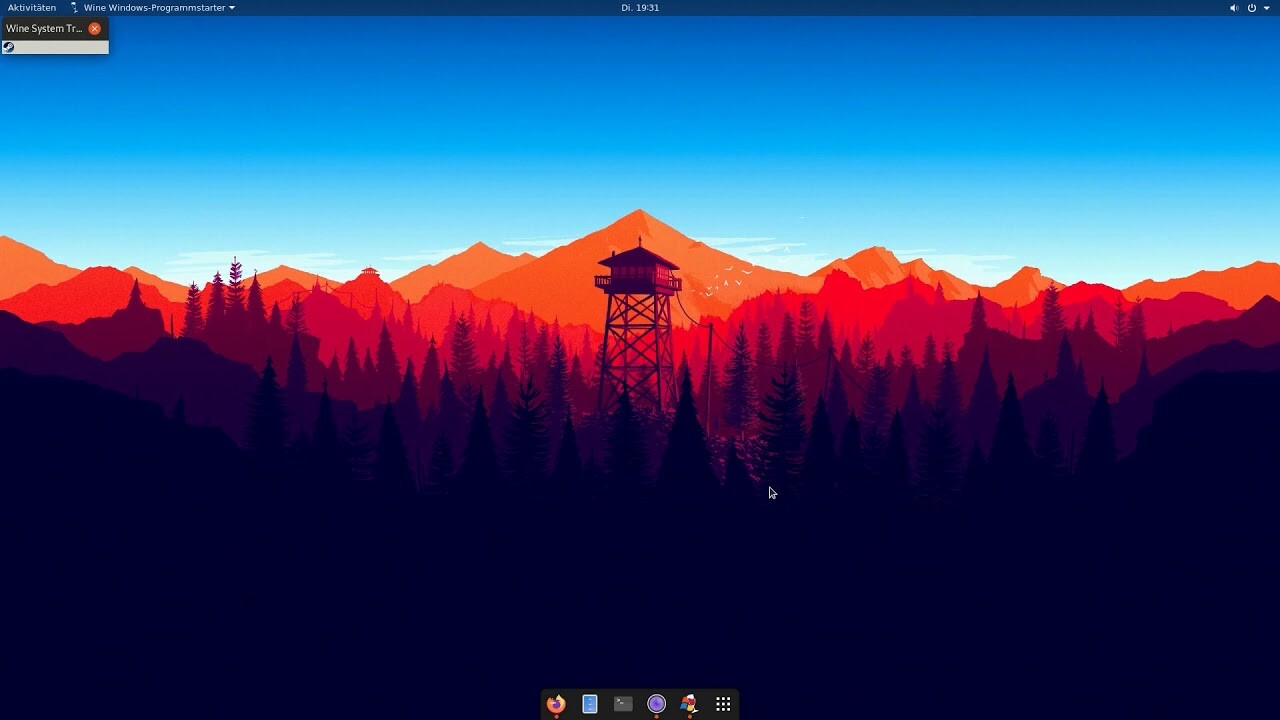Open the purple circular app in dock
Screen dimensions: 1280x720
(x=656, y=704)
